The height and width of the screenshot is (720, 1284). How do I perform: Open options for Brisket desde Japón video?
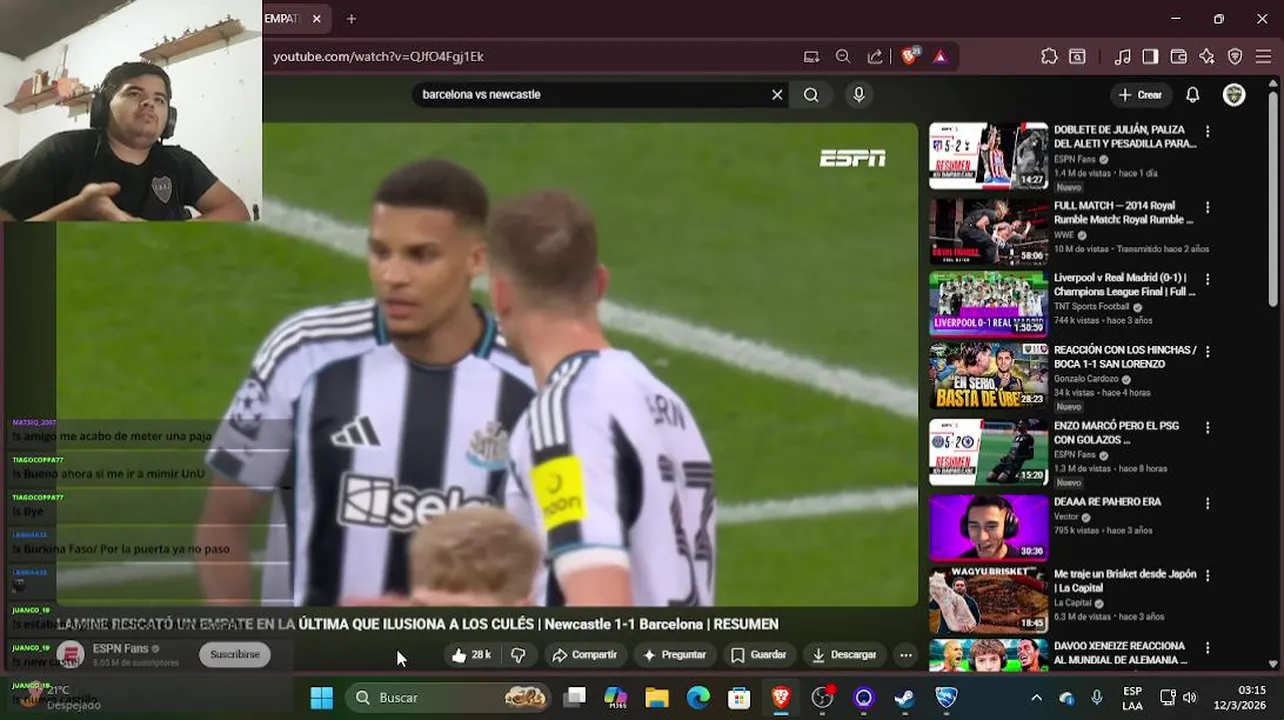(x=1207, y=575)
